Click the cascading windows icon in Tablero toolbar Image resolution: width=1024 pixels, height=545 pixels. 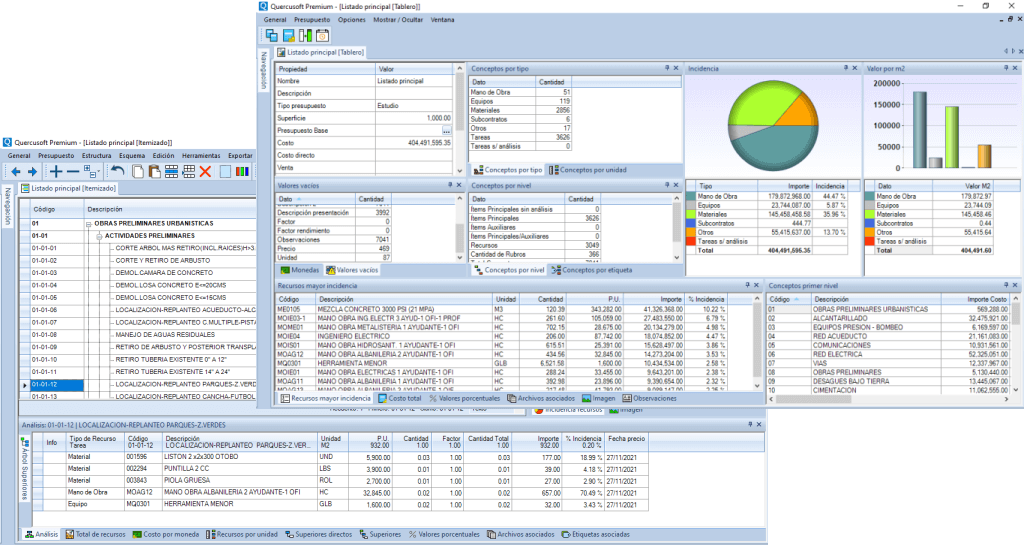pyautogui.click(x=272, y=36)
